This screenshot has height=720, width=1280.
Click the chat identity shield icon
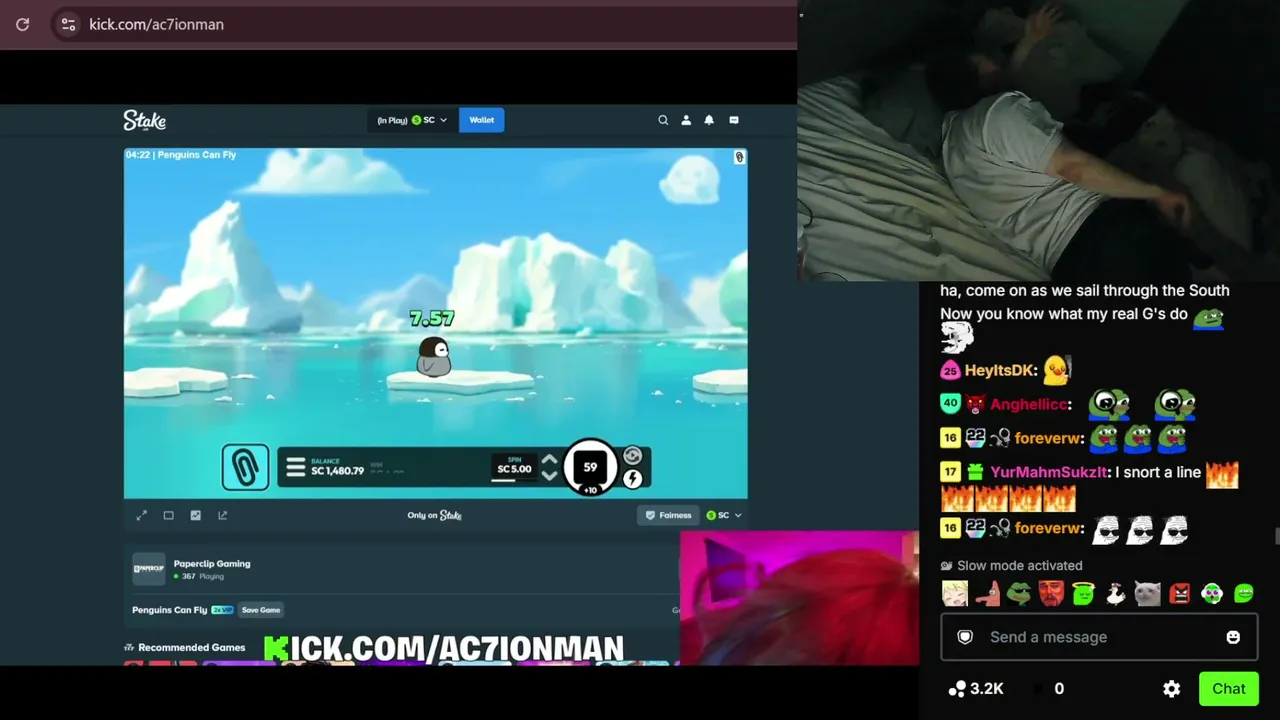coord(965,637)
